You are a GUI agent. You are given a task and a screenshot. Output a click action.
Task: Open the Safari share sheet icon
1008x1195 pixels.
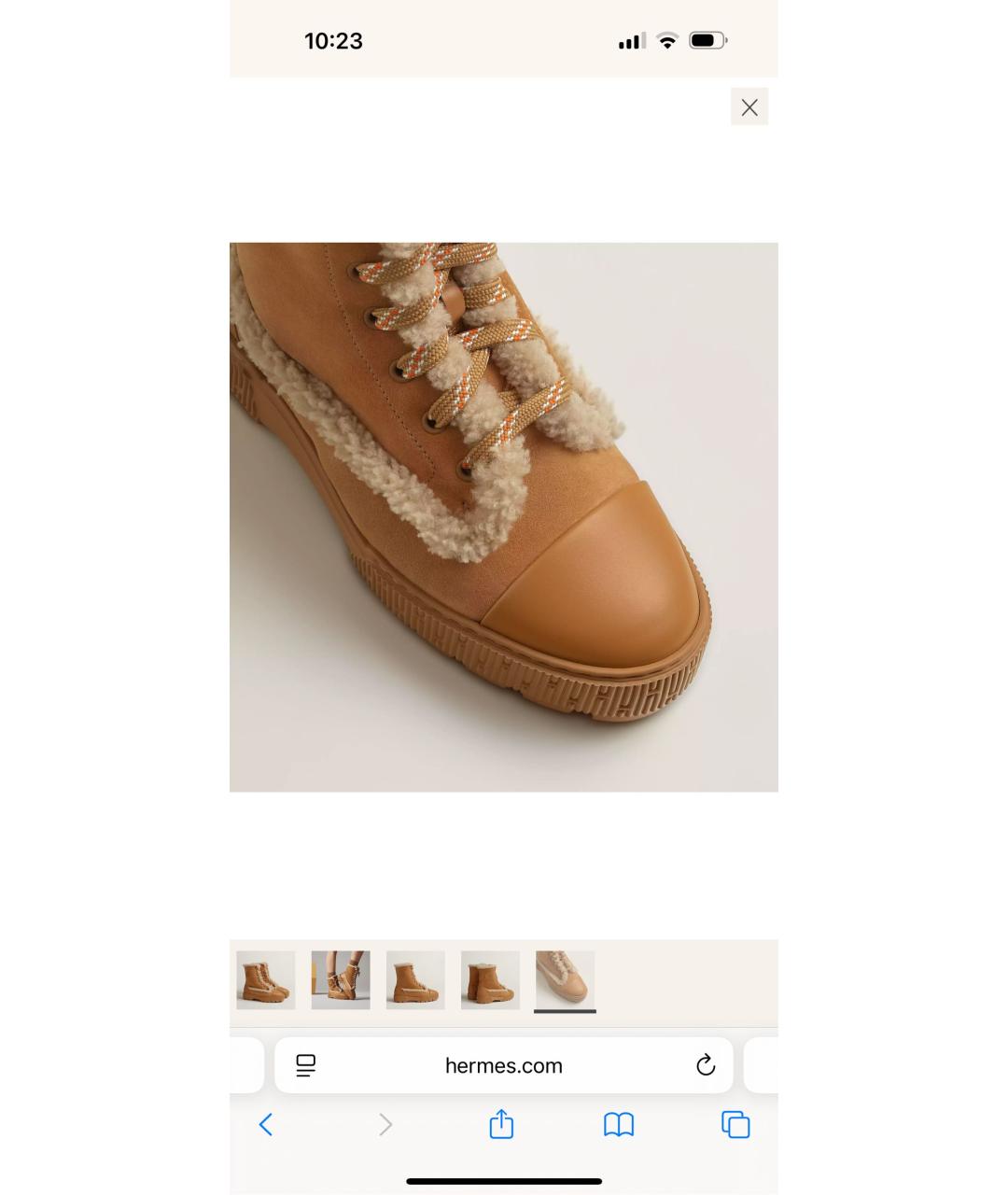point(502,1123)
